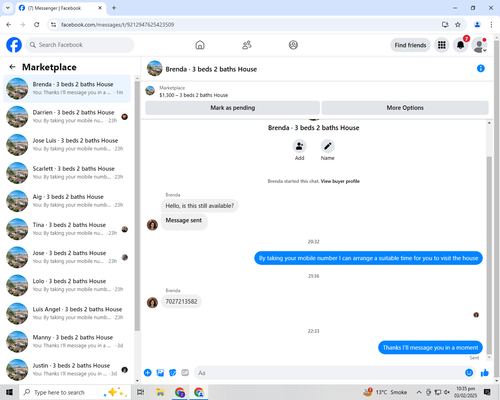
Task: Open the Windows notification center
Action: pyautogui.click(x=487, y=392)
